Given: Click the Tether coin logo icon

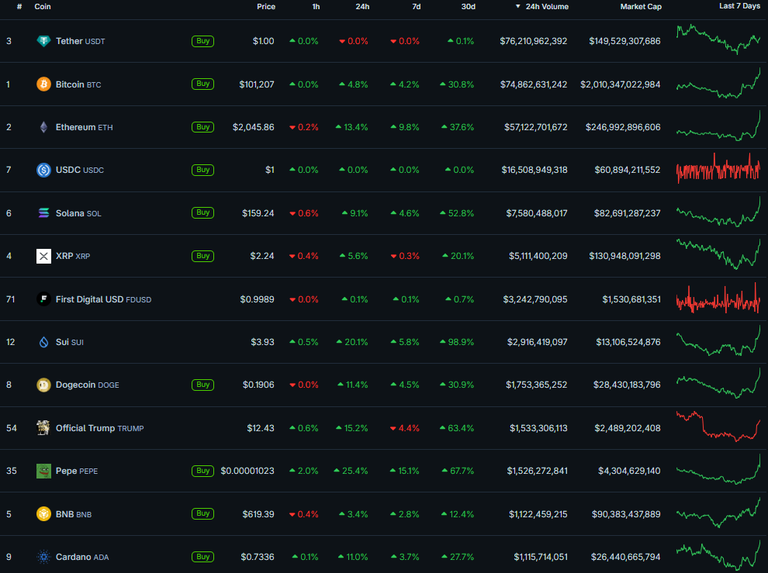Looking at the screenshot, I should click(44, 41).
